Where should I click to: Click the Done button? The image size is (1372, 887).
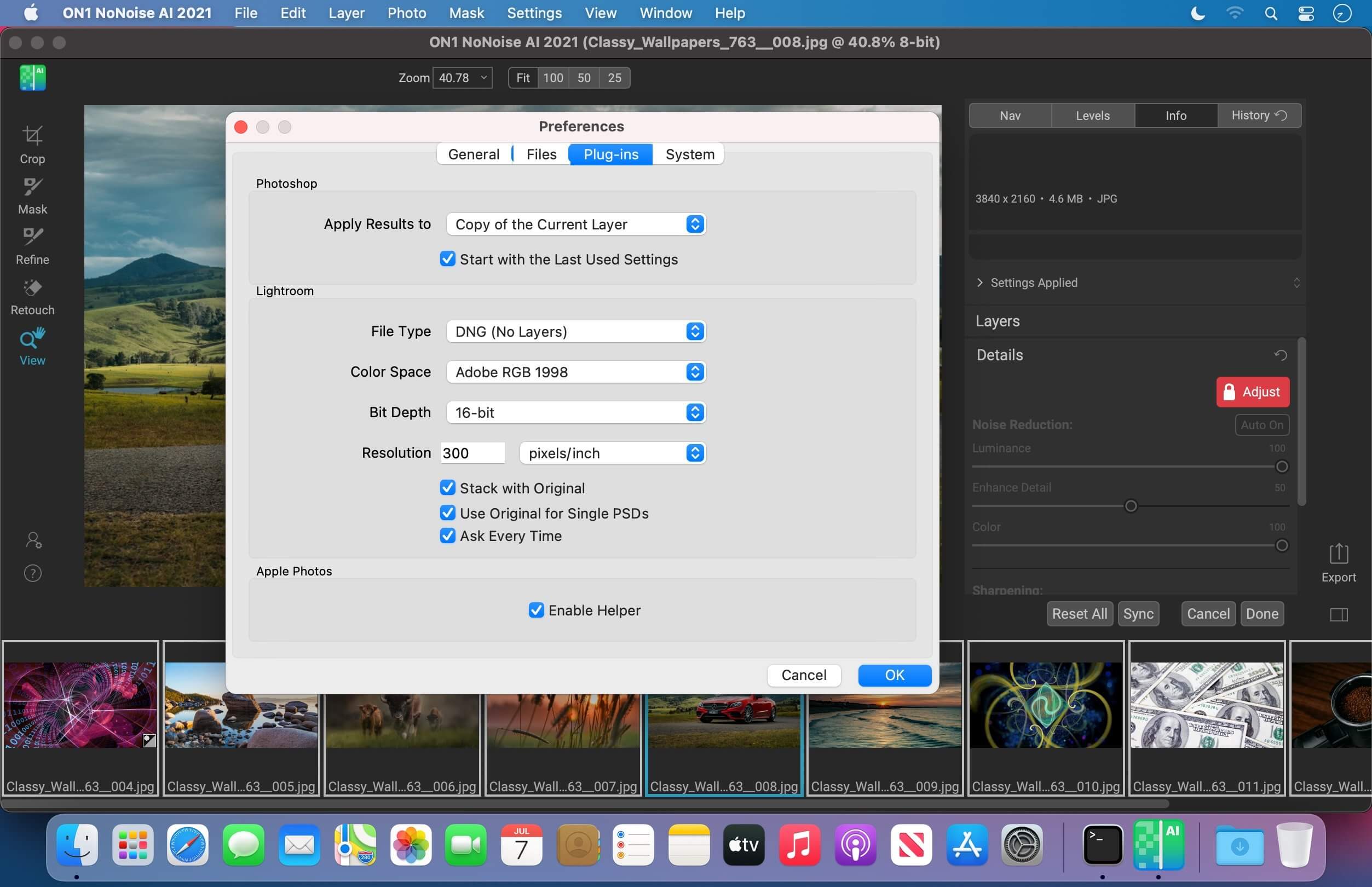tap(1262, 614)
